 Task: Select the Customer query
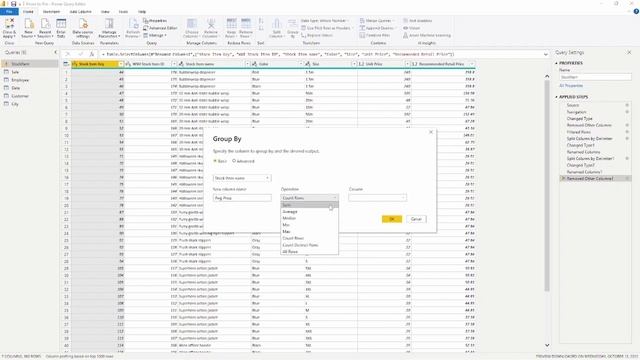point(20,96)
